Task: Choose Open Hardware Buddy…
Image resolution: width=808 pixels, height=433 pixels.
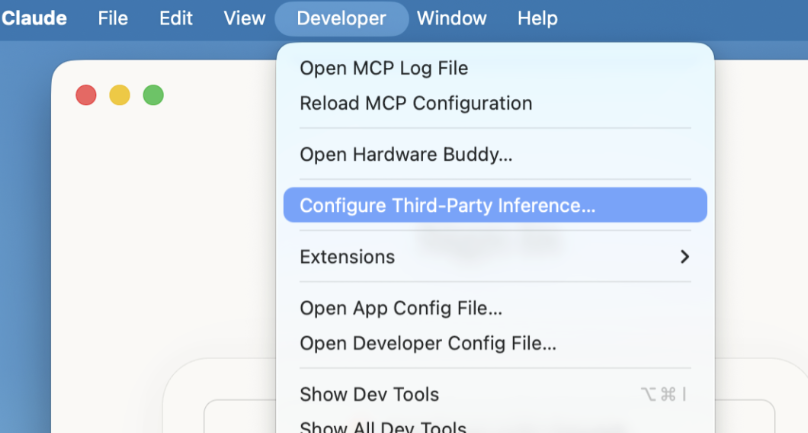Action: pos(495,154)
